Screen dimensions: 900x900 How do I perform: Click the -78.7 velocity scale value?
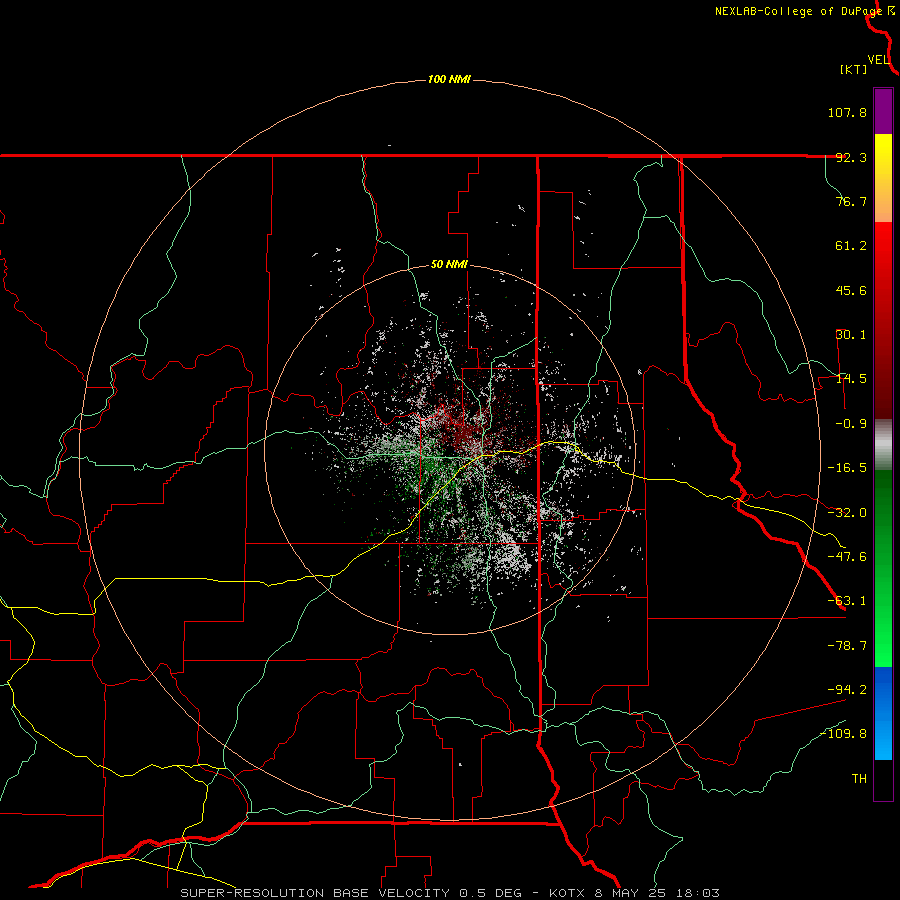coord(847,646)
